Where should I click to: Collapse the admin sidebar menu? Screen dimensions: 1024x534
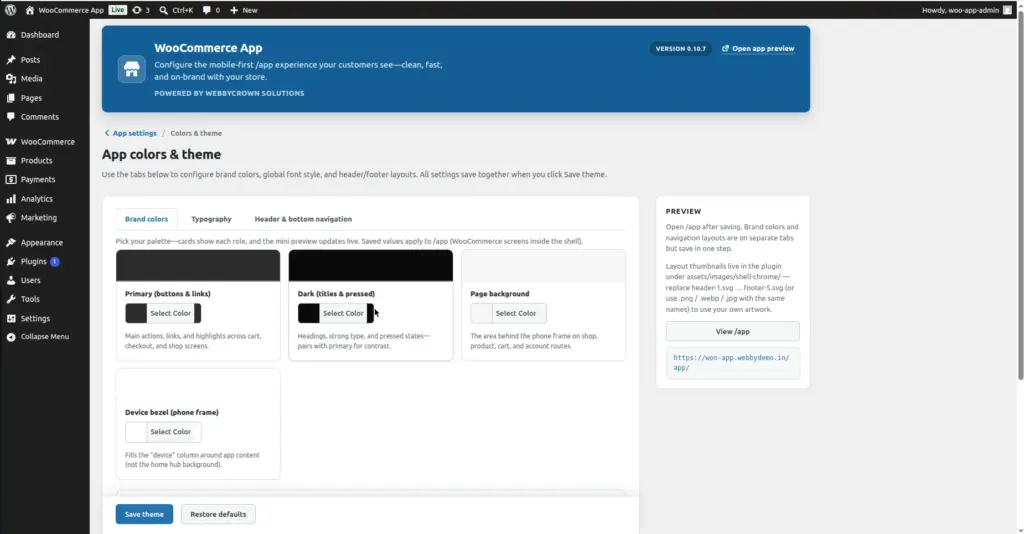tap(44, 337)
